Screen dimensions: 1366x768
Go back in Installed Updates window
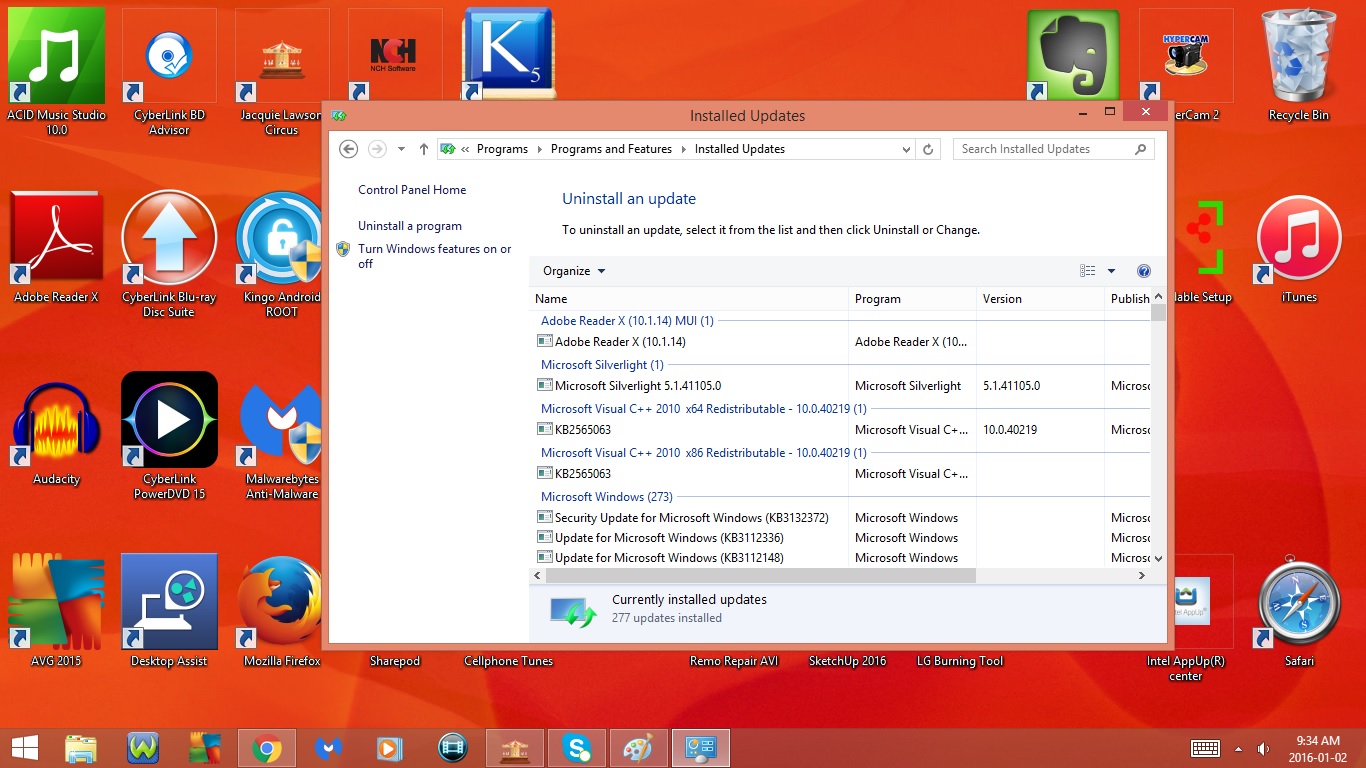point(348,149)
